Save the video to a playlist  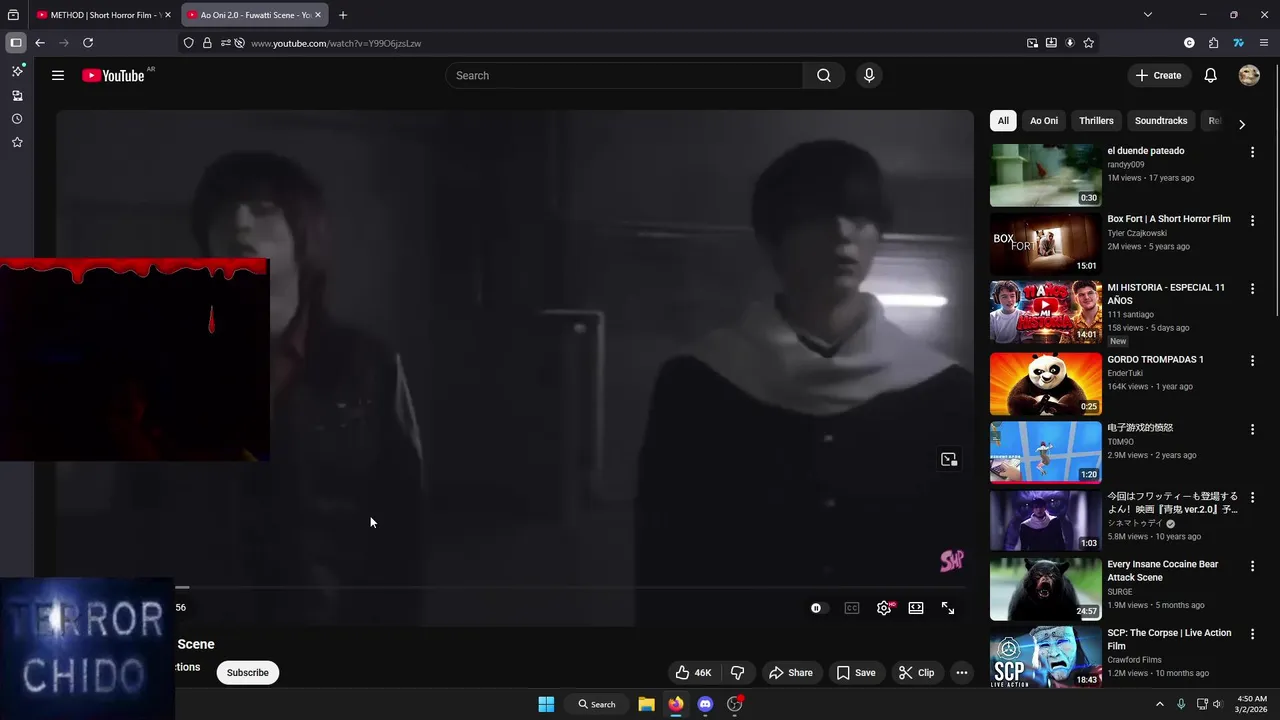tap(857, 673)
